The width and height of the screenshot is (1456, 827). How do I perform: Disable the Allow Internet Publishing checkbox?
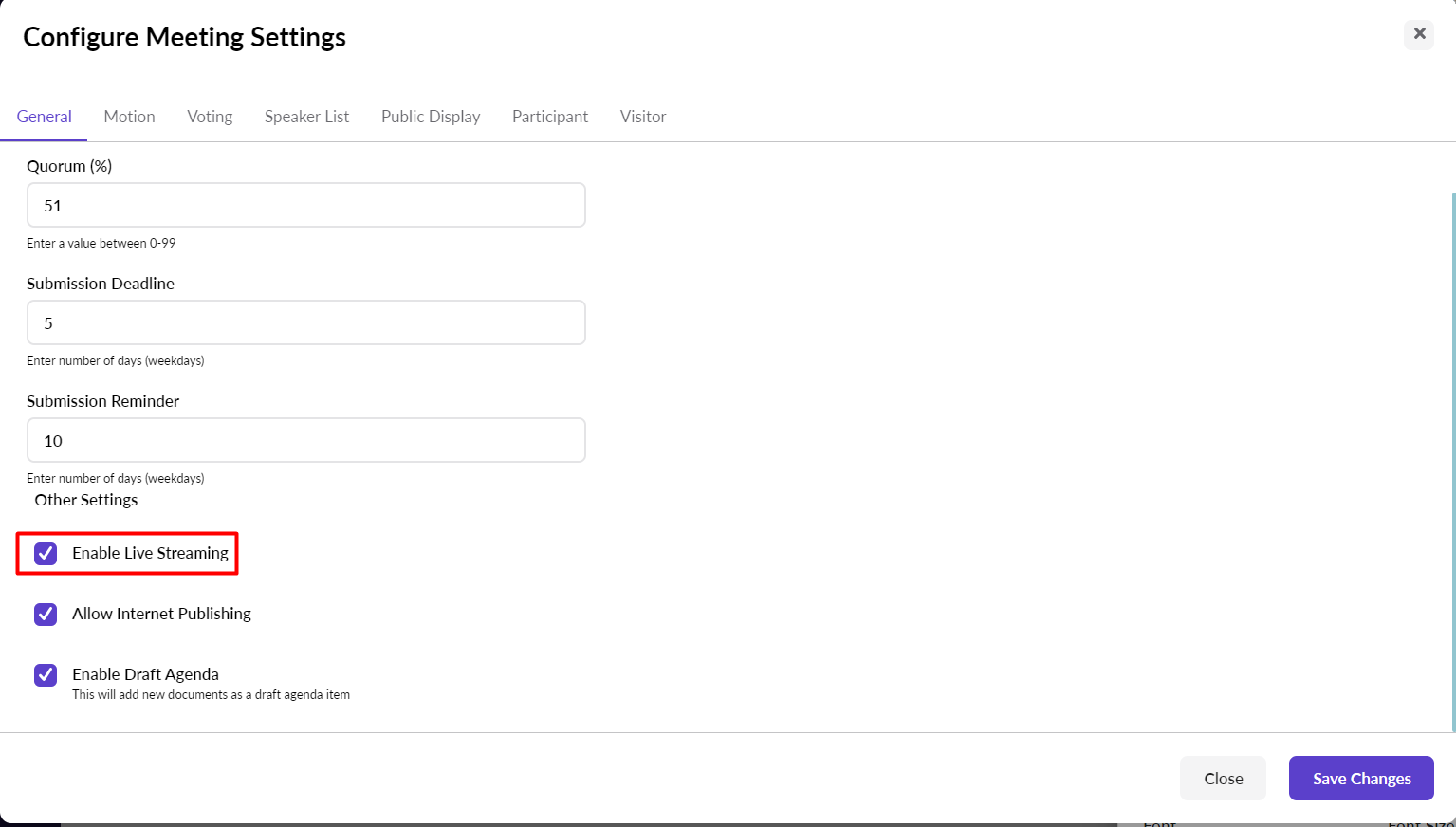click(46, 614)
